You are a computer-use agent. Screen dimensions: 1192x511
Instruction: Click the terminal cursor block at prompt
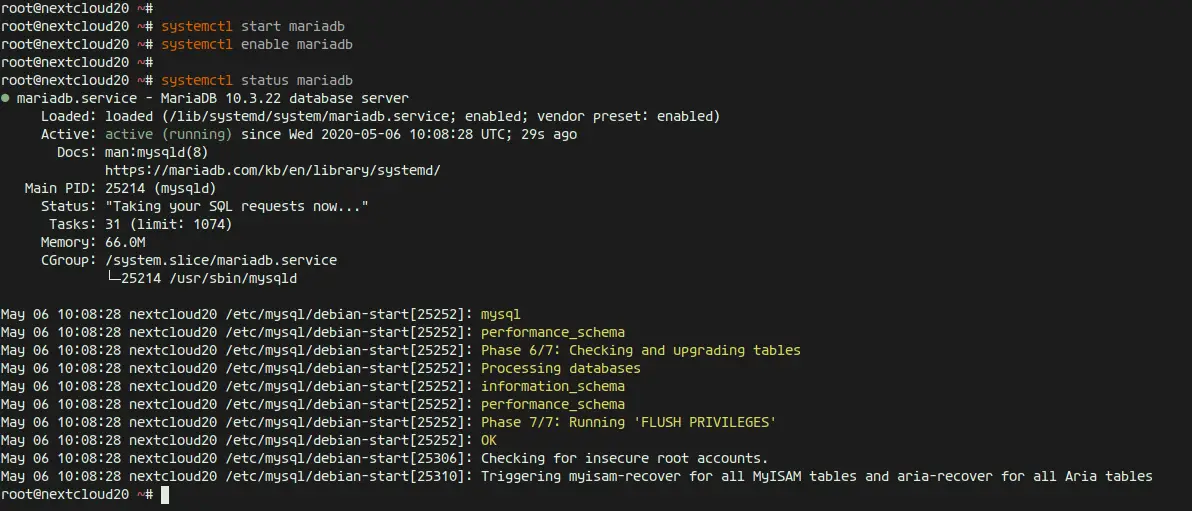(x=165, y=495)
